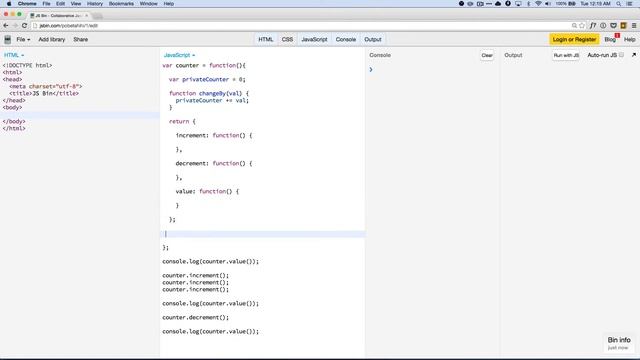The width and height of the screenshot is (640, 360).
Task: Click the 'value: function() {' line
Action: pyautogui.click(x=207, y=191)
